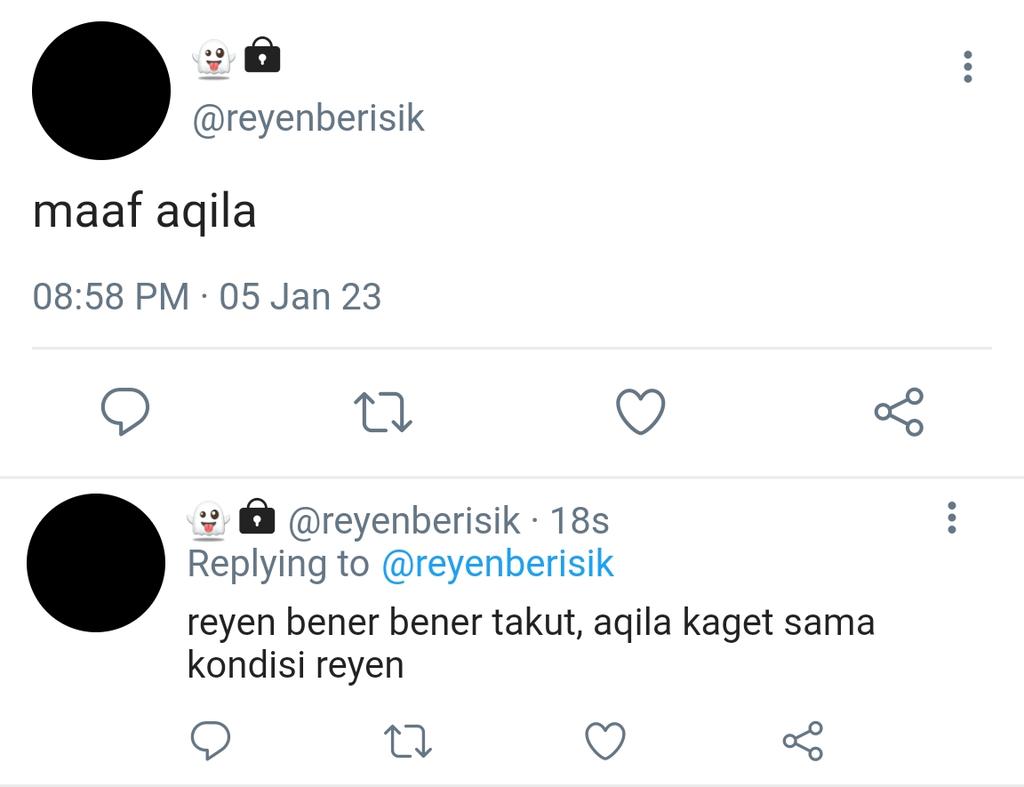Open main tweet author's profile picture

point(101,90)
